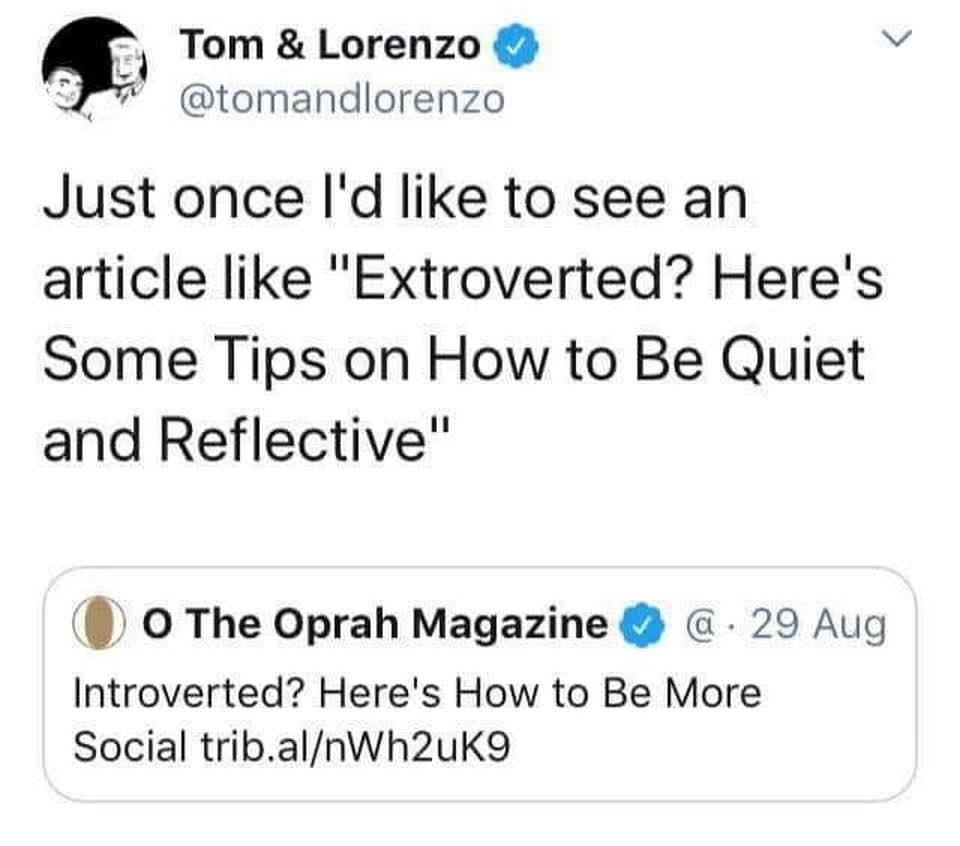960x846 pixels.
Task: Click "and Reflective" at the tweet's end
Action: [235, 441]
